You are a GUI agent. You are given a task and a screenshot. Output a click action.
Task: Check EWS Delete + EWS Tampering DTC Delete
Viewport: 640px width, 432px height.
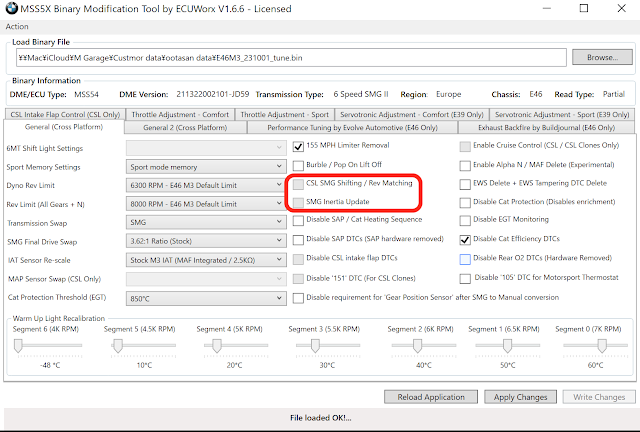465,184
